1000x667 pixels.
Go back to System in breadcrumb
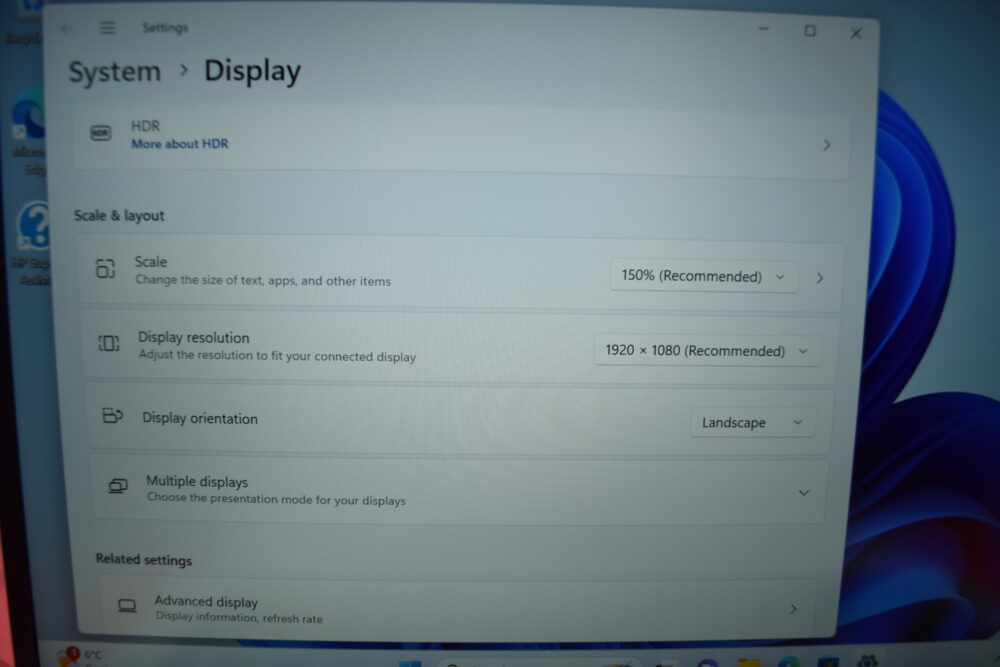(x=115, y=71)
